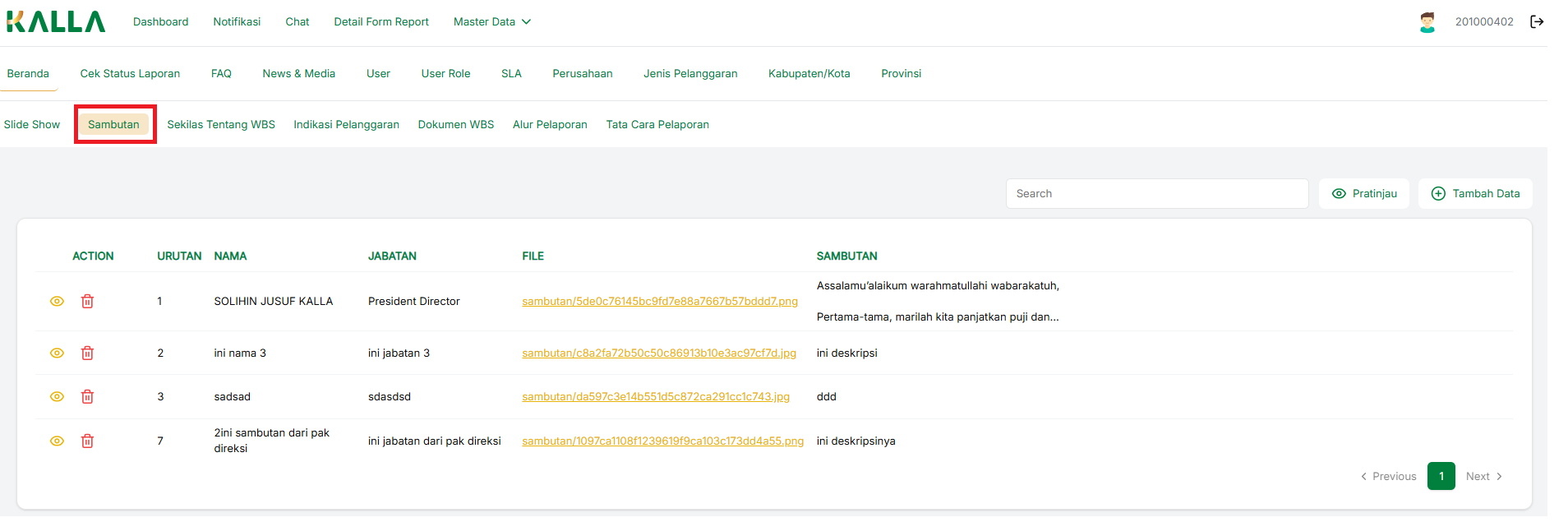Open the President Director's sambutan png file link
The image size is (1568, 522).
point(659,302)
